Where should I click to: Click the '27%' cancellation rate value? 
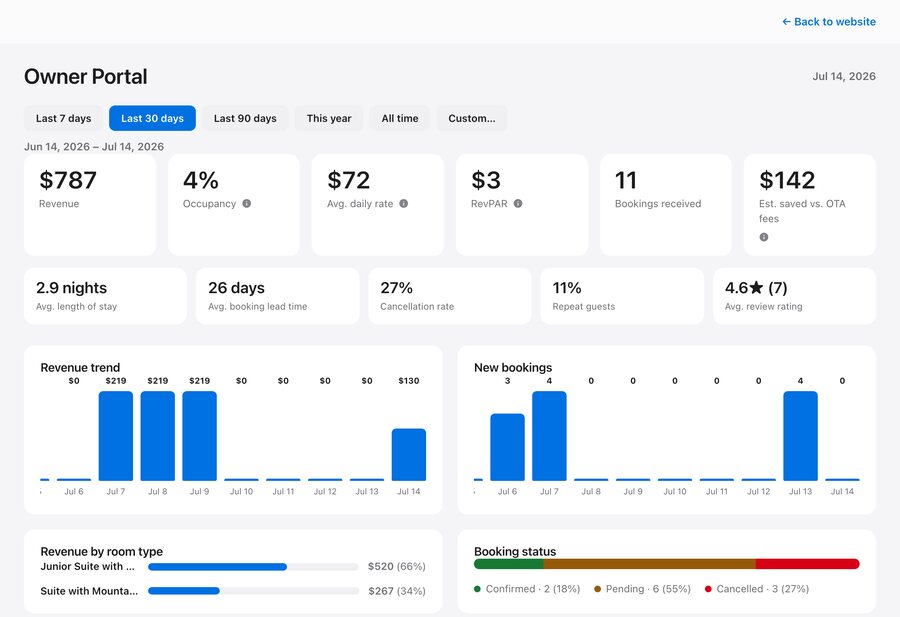pyautogui.click(x=397, y=288)
